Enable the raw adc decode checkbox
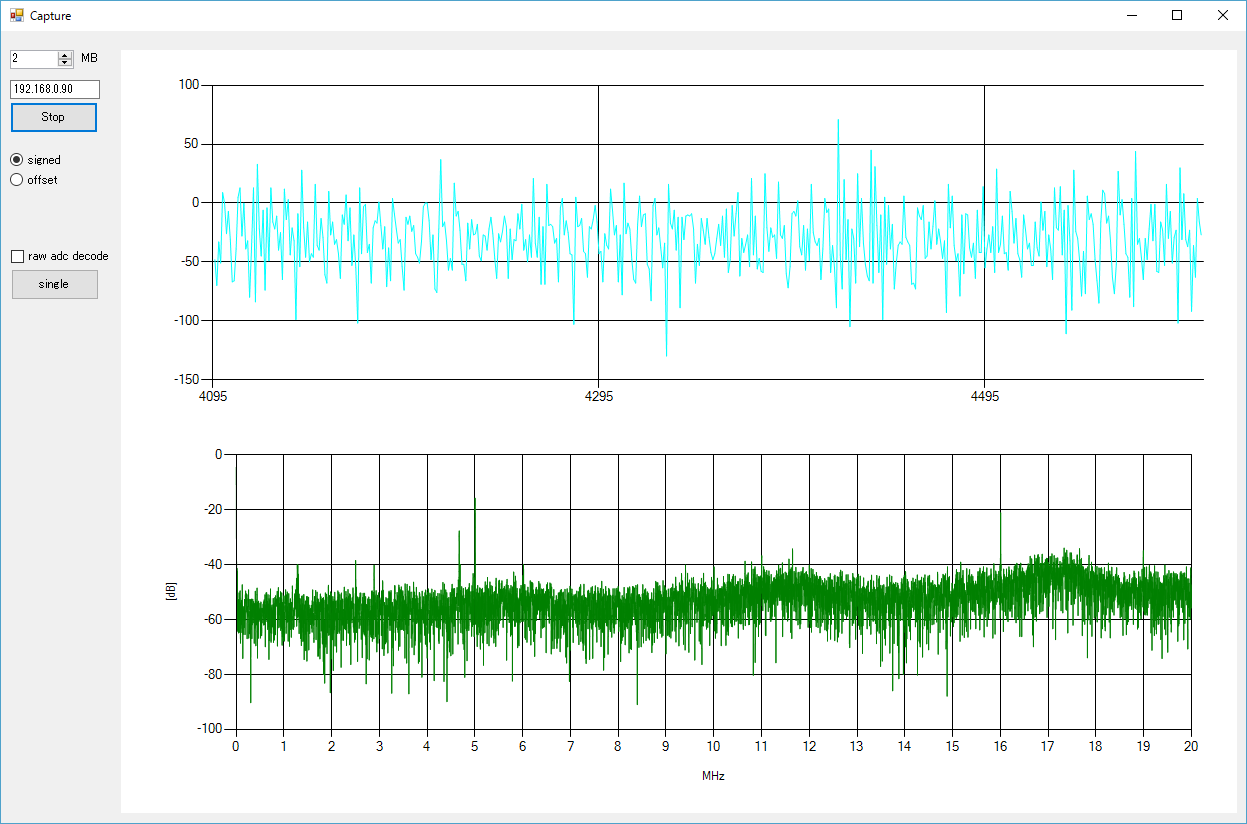Screen dimensions: 1247x824 [x=17, y=256]
